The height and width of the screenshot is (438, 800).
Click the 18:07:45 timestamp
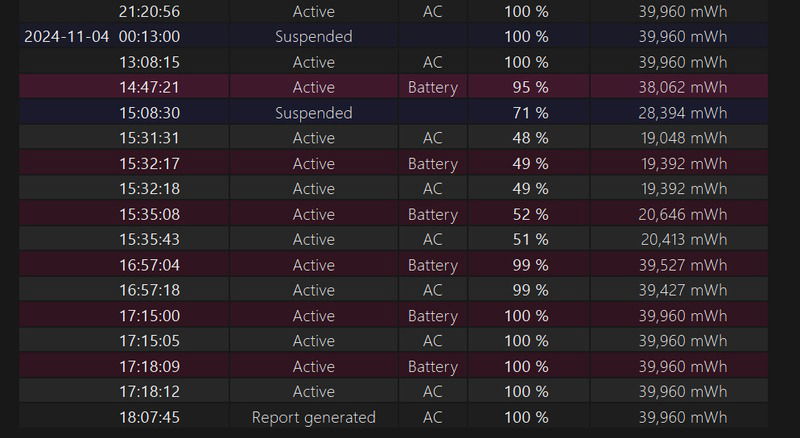[149, 418]
